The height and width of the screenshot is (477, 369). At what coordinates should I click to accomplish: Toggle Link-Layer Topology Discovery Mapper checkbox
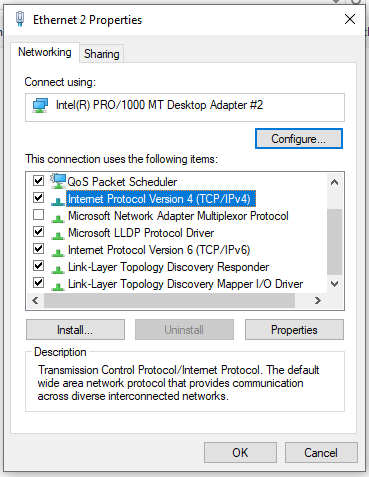click(x=38, y=283)
